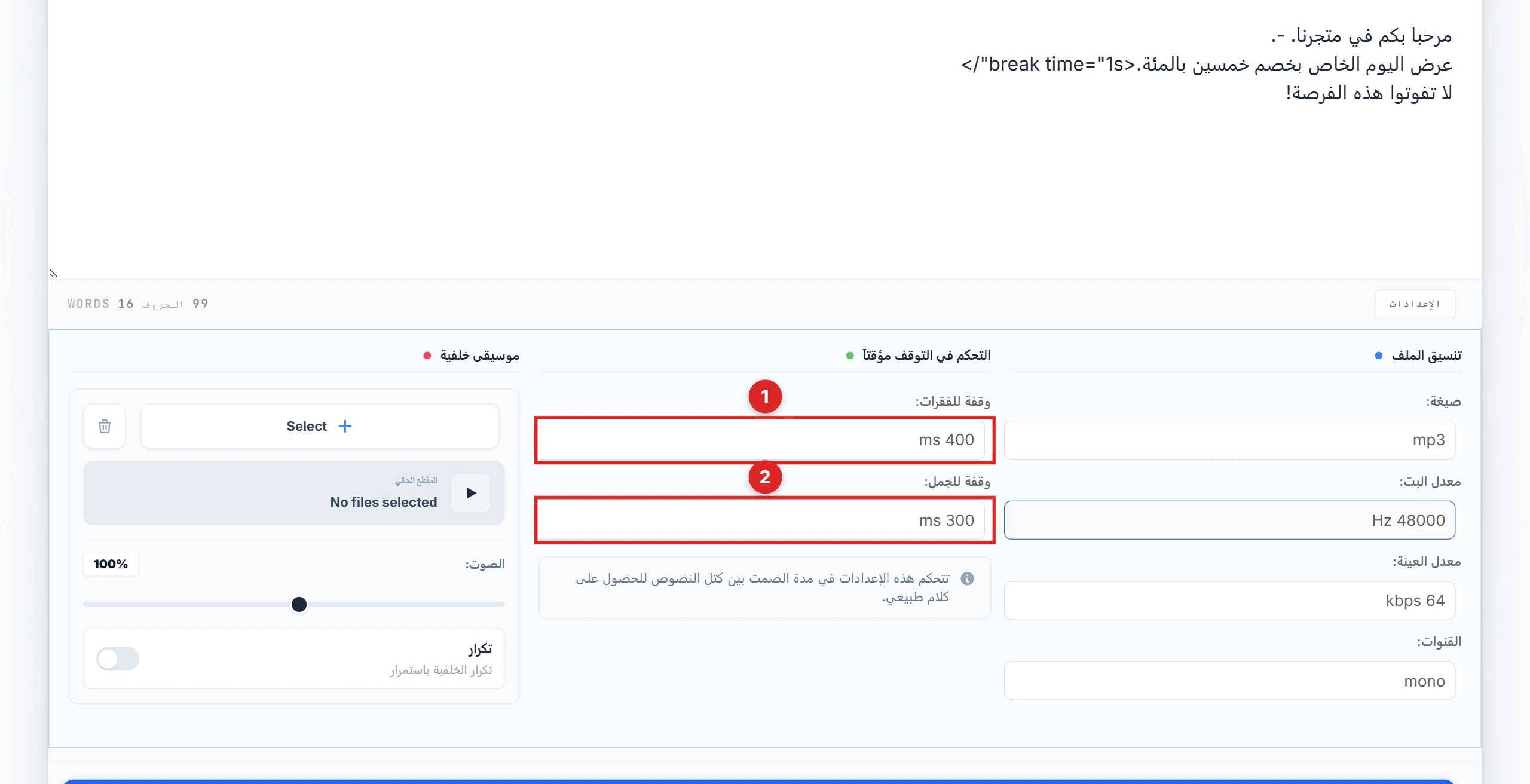Click the 99 character count
This screenshot has height=784, width=1530.
(200, 304)
